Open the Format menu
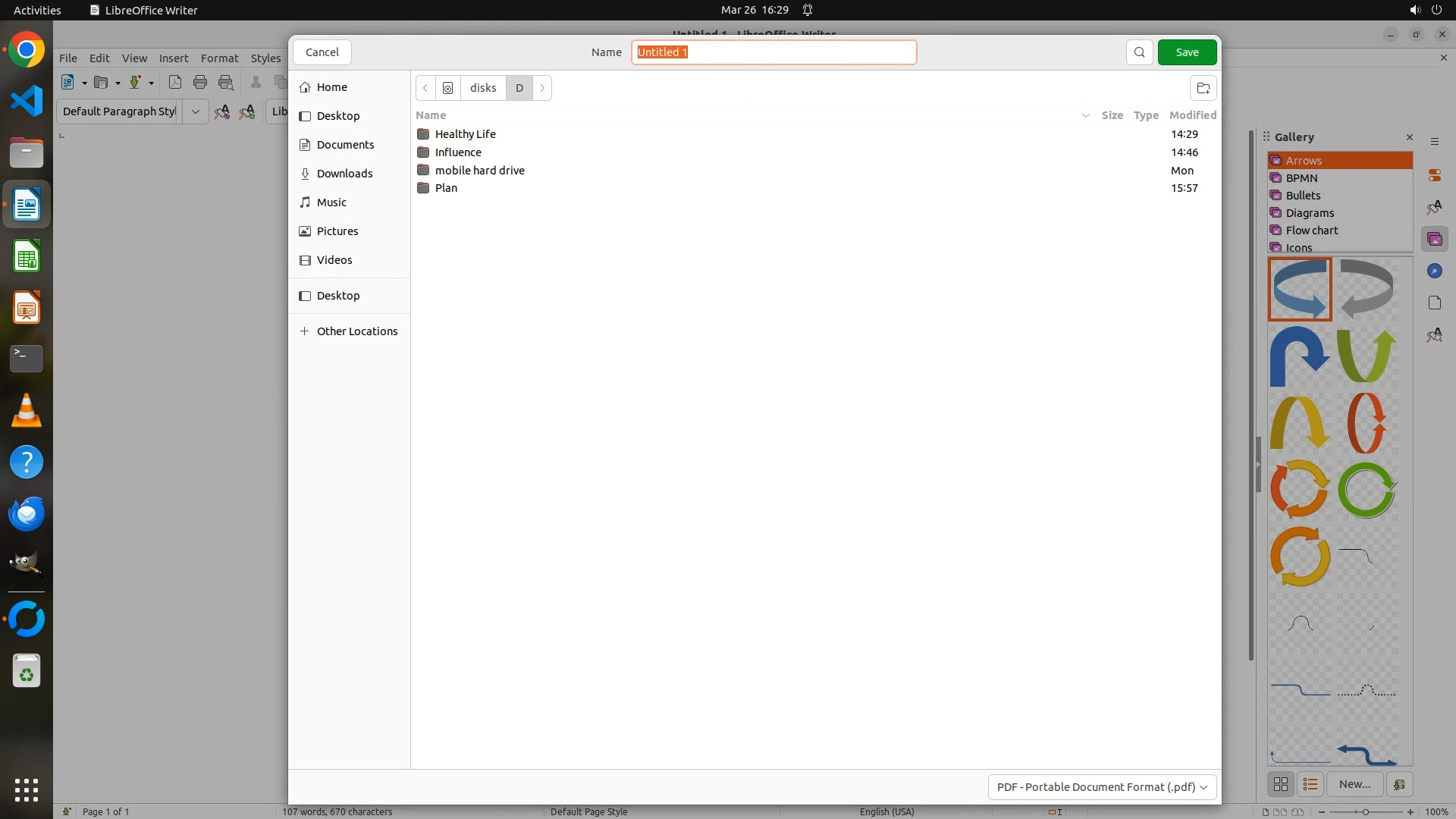 coord(219,58)
